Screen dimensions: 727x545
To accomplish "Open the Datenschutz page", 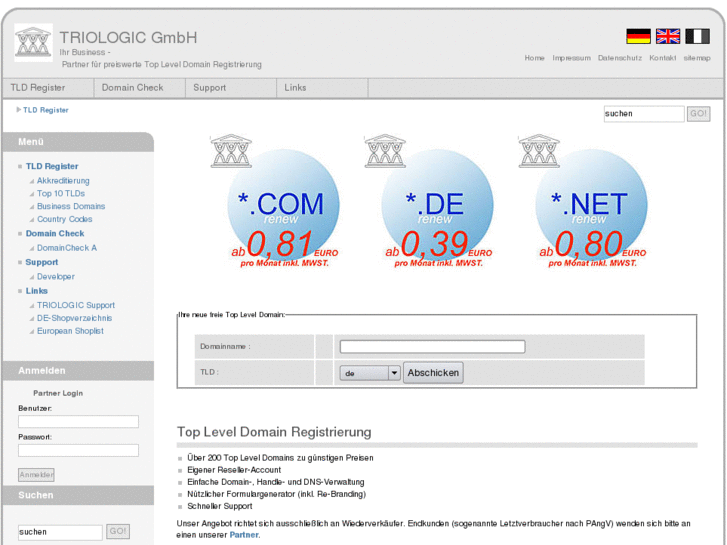I will [620, 58].
